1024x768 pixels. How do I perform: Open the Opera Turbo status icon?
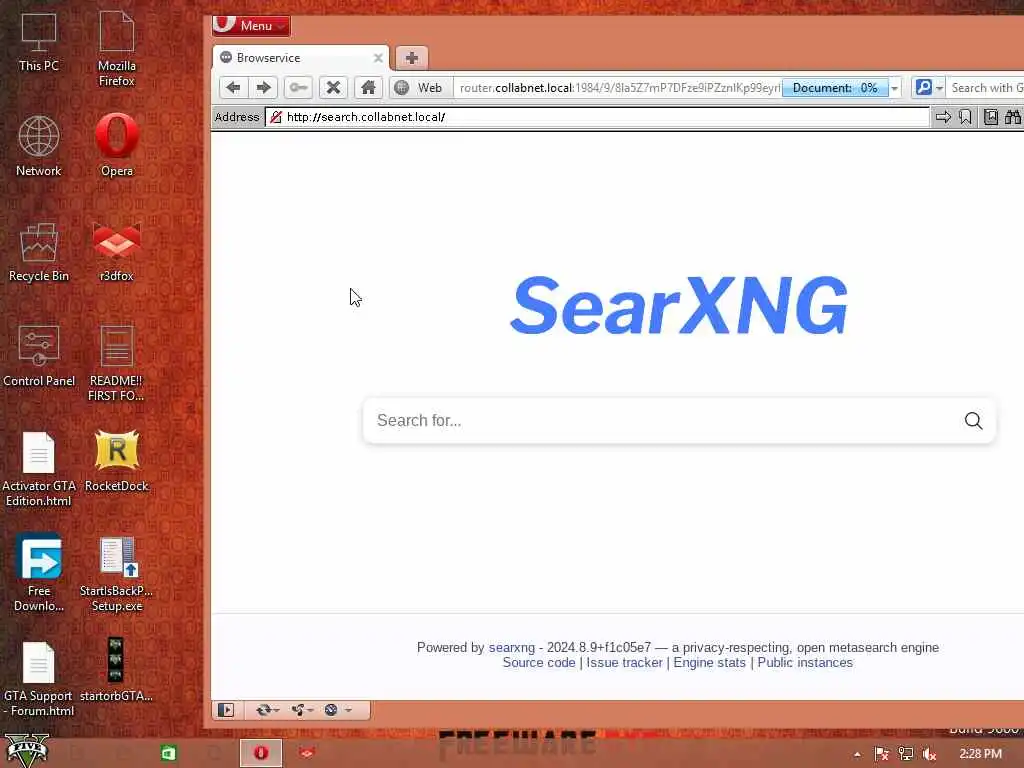point(331,710)
